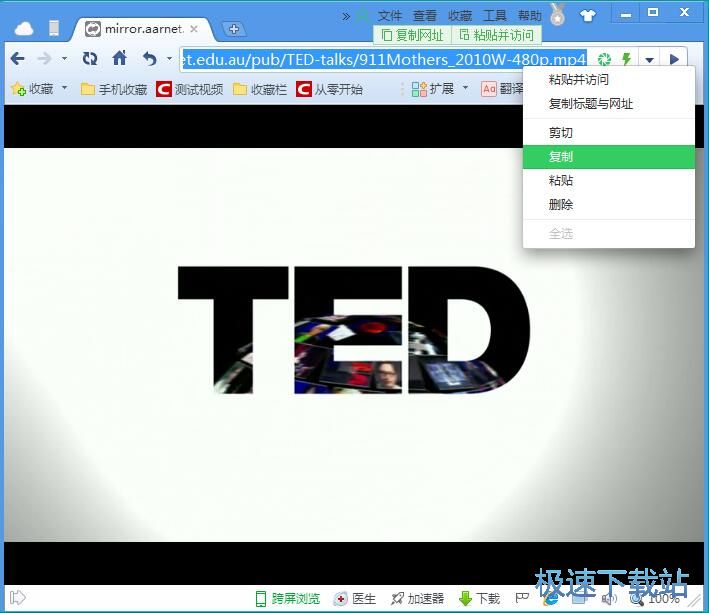709x613 pixels.
Task: Click the green lightning speed-mode icon
Action: (626, 59)
